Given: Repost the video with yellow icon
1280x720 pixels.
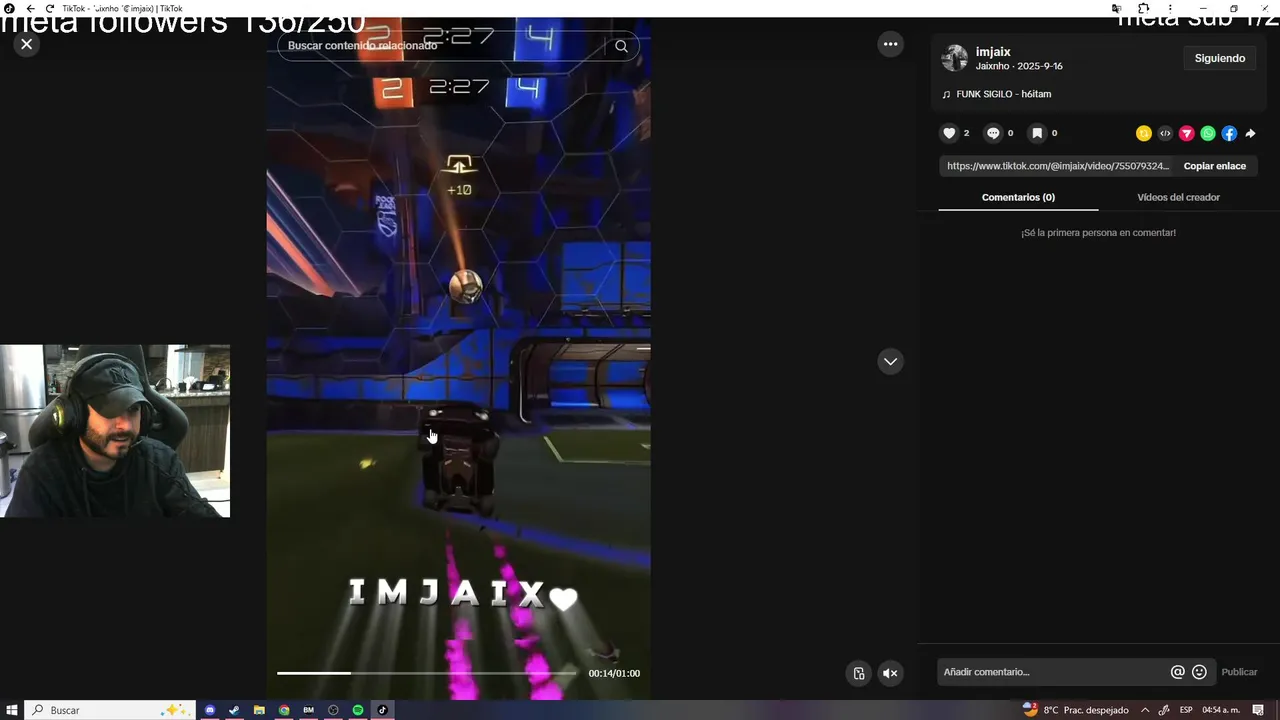Looking at the screenshot, I should click(x=1144, y=133).
